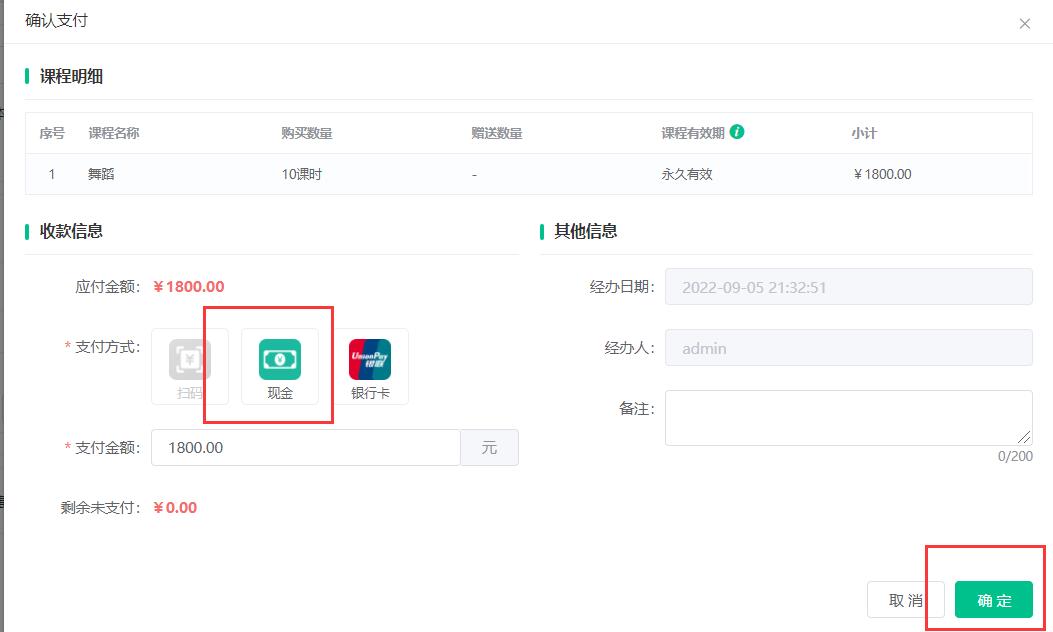This screenshot has width=1053, height=632.
Task: Click the 取消 cancel button
Action: pos(906,600)
